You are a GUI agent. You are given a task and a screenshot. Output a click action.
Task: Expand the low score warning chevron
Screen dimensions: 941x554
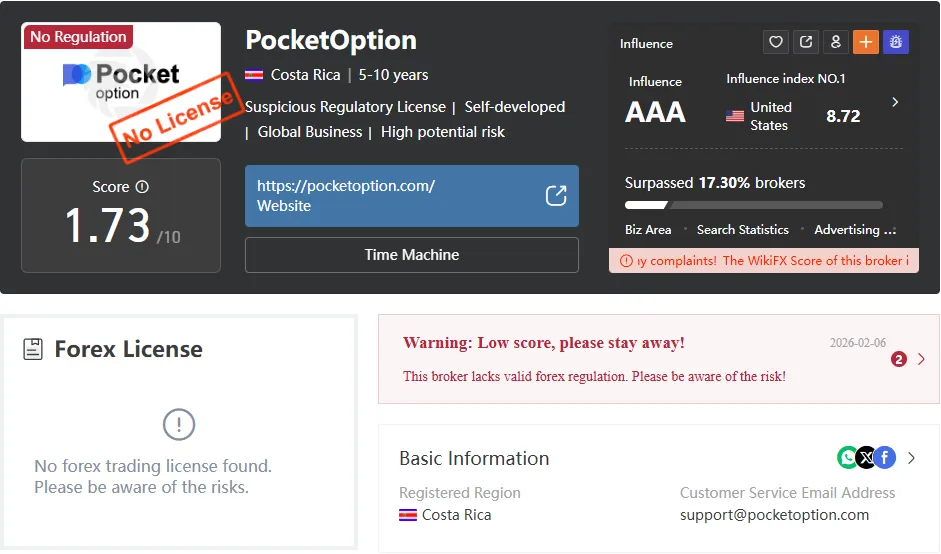[921, 359]
